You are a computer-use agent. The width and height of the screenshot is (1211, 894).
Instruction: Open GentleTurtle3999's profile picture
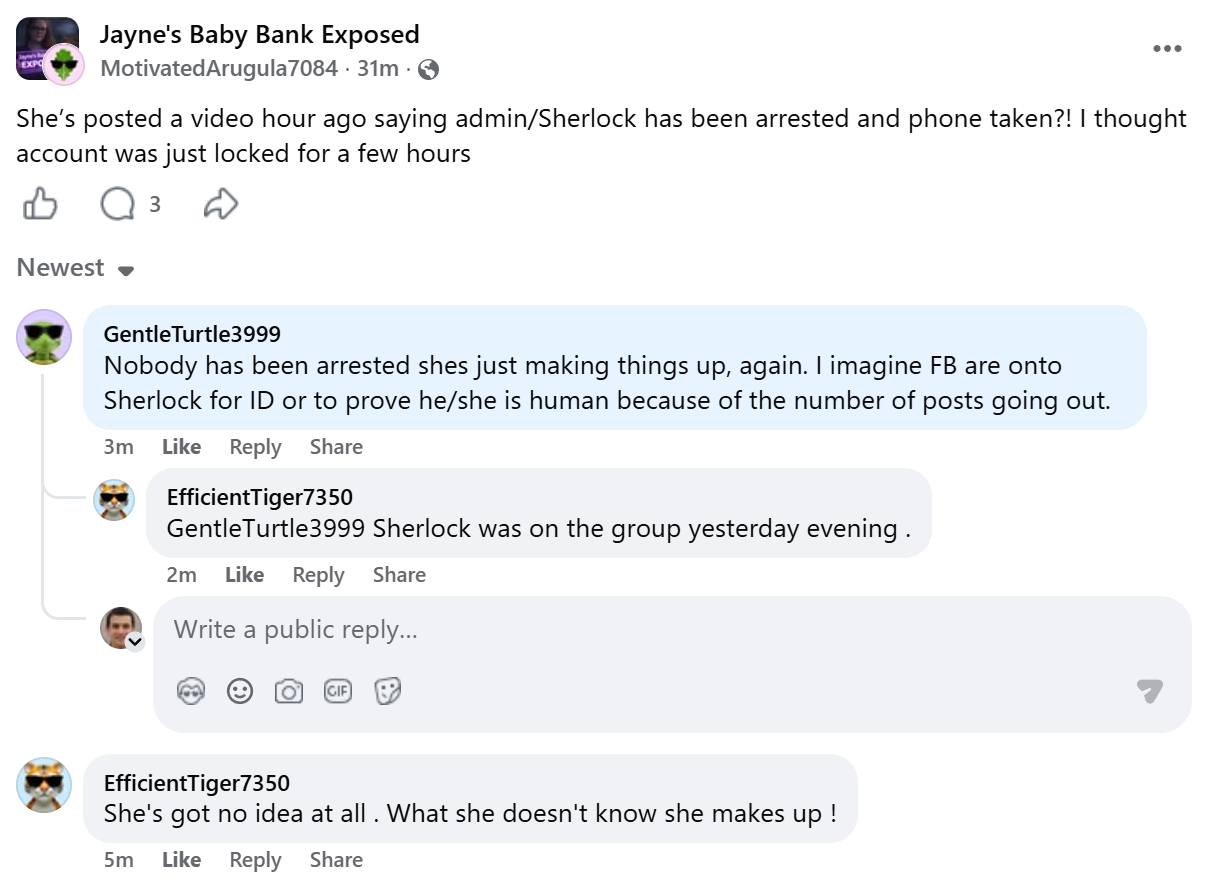point(44,337)
